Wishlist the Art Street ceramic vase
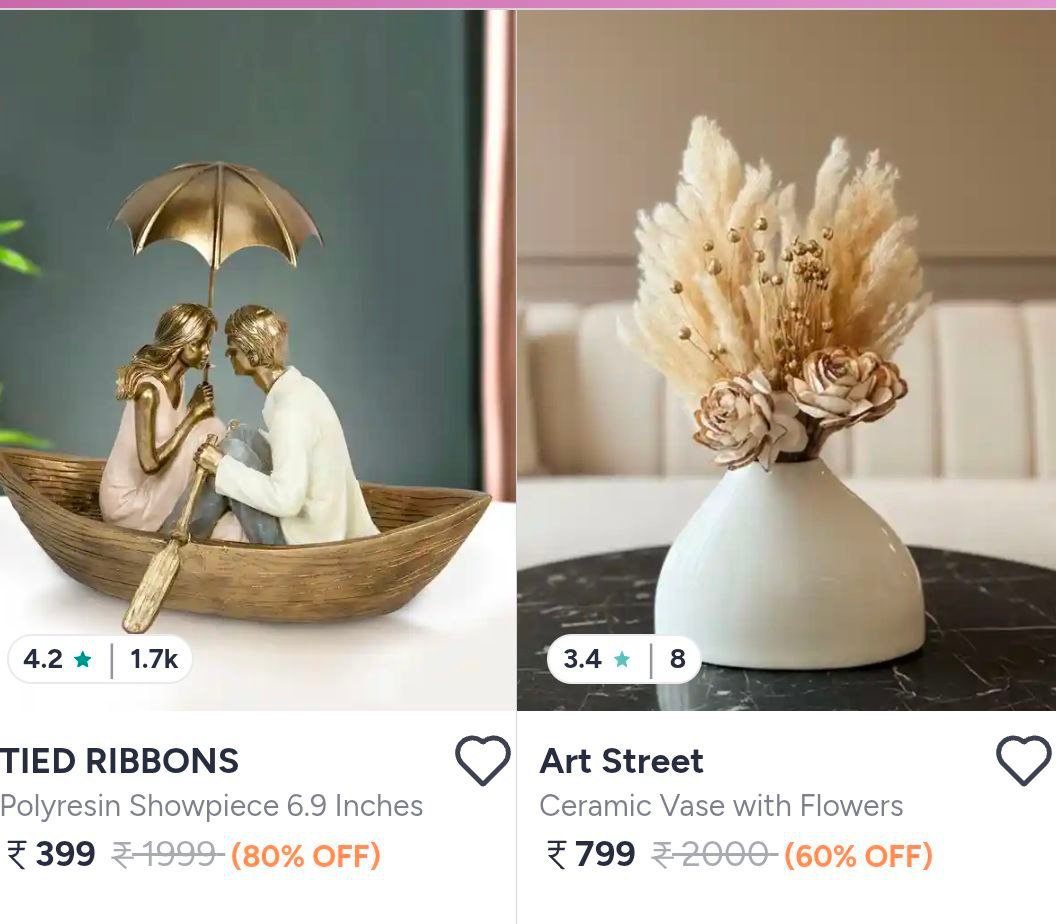This screenshot has width=1056, height=924. pos(1023,760)
